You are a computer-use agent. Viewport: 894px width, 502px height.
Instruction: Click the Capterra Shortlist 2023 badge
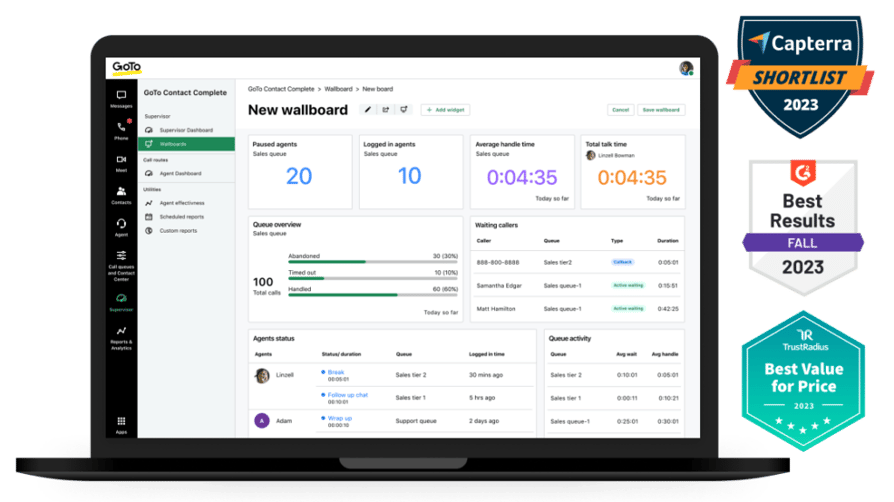point(800,76)
